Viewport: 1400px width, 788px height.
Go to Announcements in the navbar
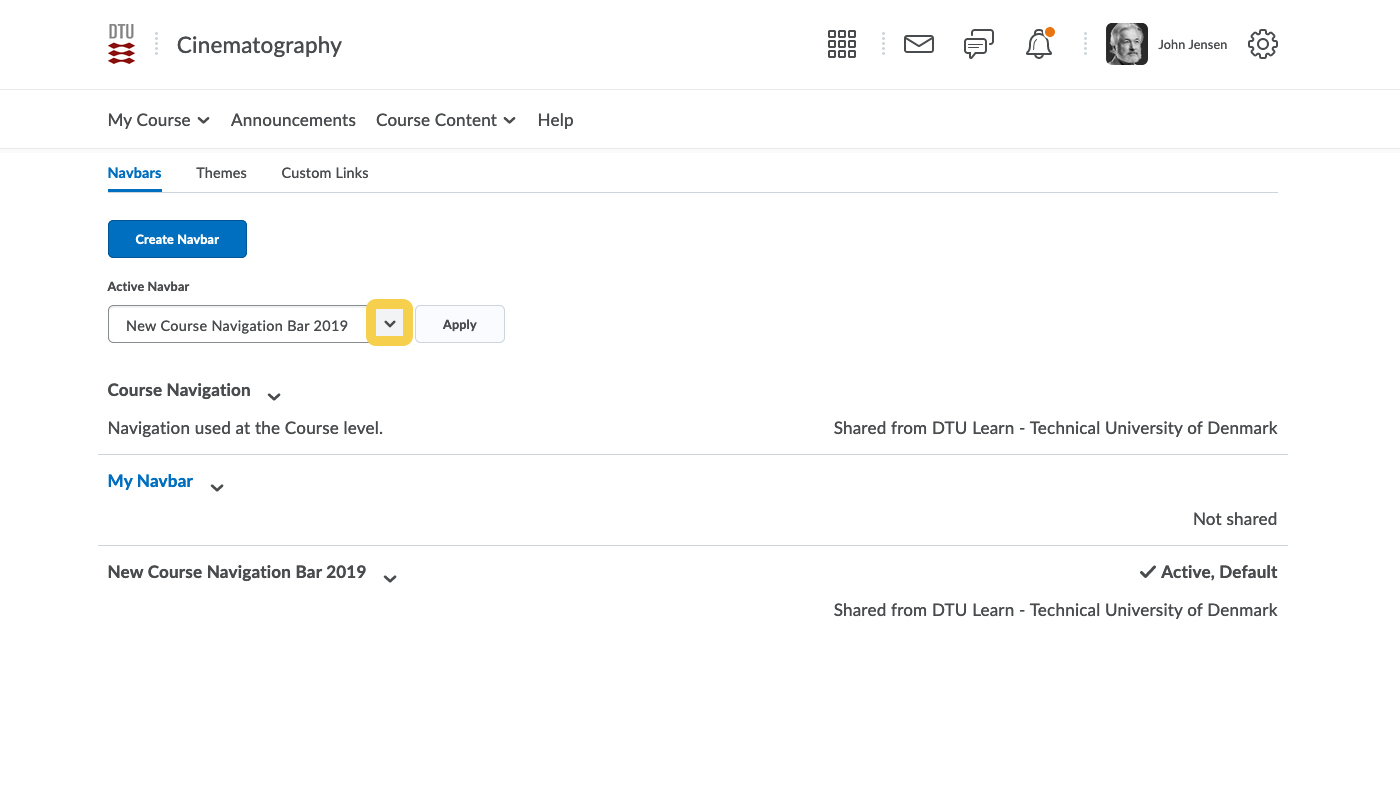point(293,120)
